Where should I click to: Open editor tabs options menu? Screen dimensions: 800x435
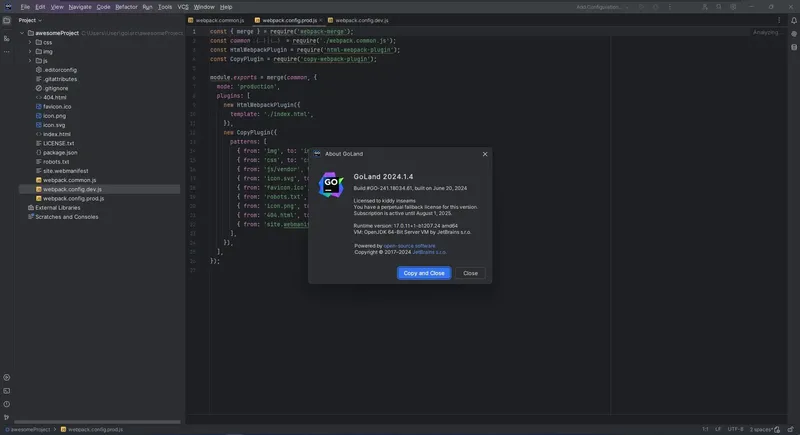(779, 20)
